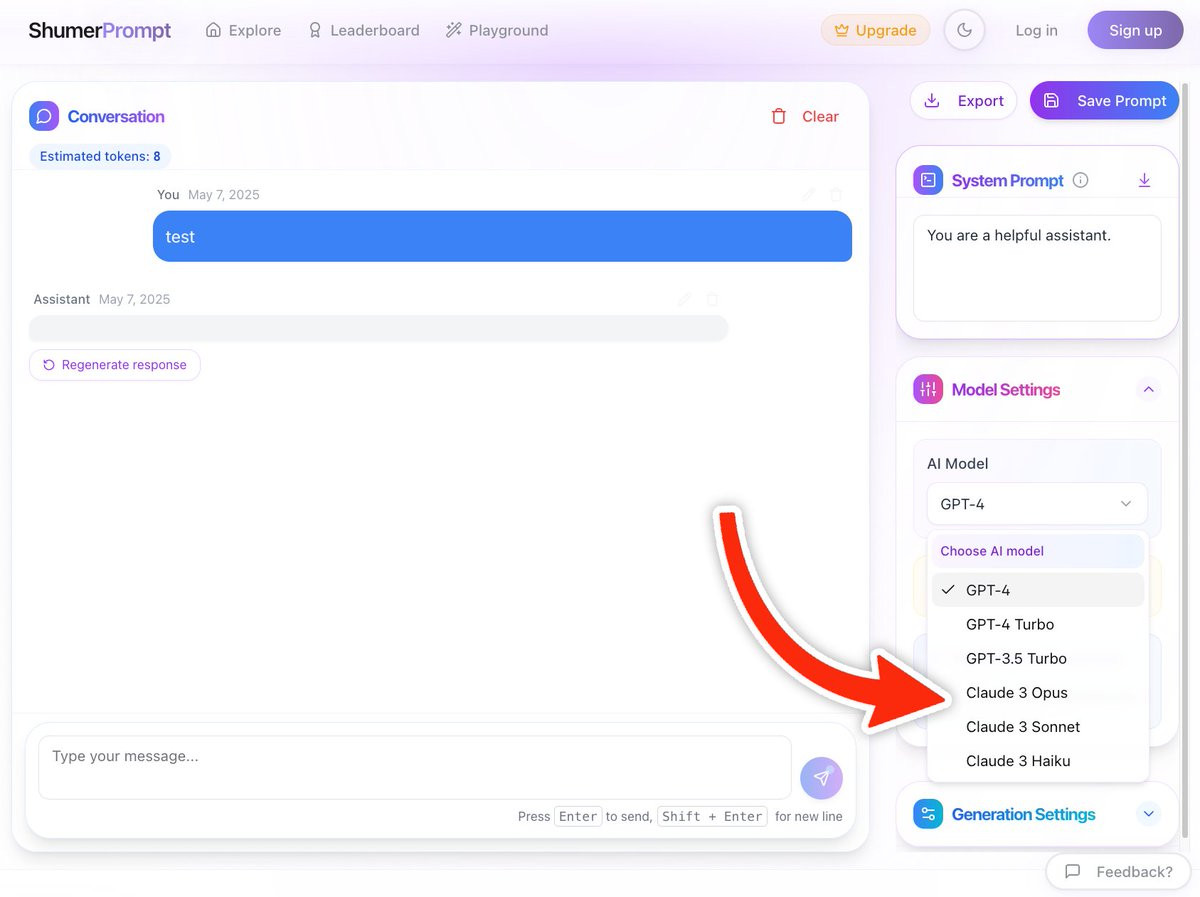Viewport: 1200px width, 897px height.
Task: Click the ShumerPrompt logo
Action: pos(100,30)
